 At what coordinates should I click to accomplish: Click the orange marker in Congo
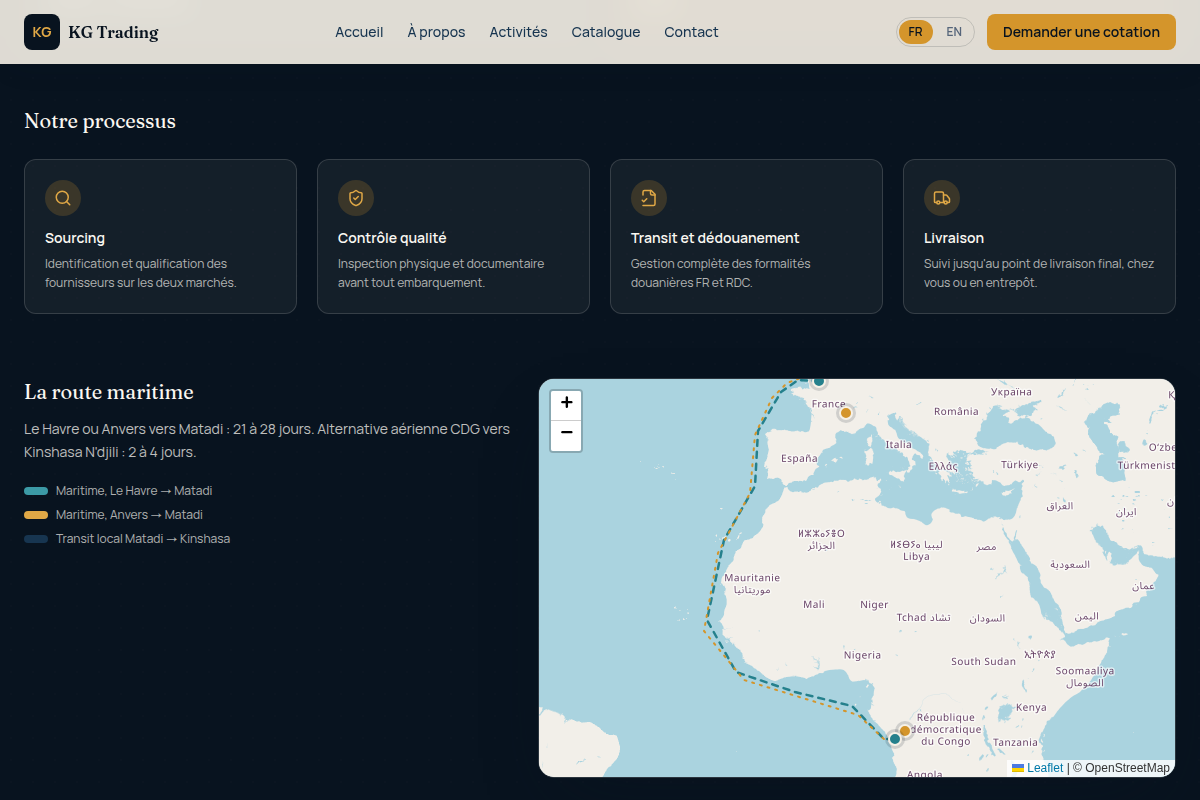[905, 731]
